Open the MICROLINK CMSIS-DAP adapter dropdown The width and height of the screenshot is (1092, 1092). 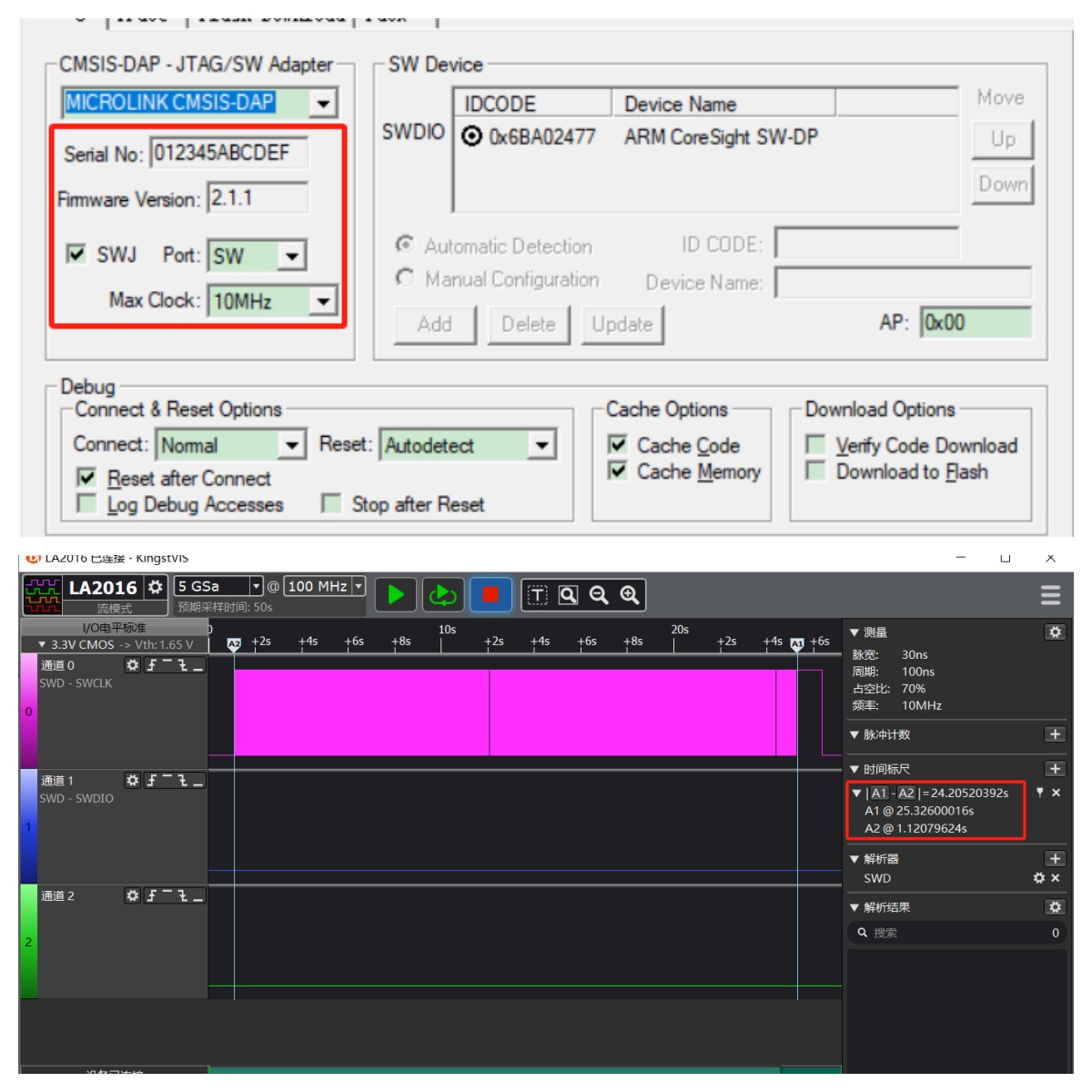point(323,103)
